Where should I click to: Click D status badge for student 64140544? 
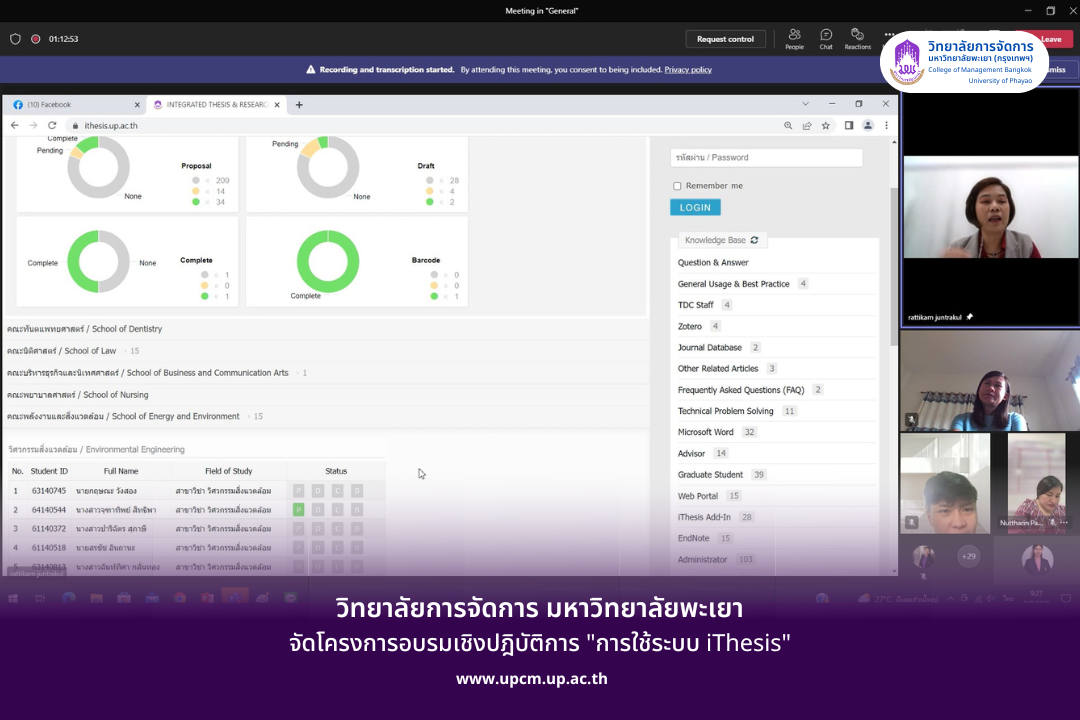pyautogui.click(x=318, y=510)
